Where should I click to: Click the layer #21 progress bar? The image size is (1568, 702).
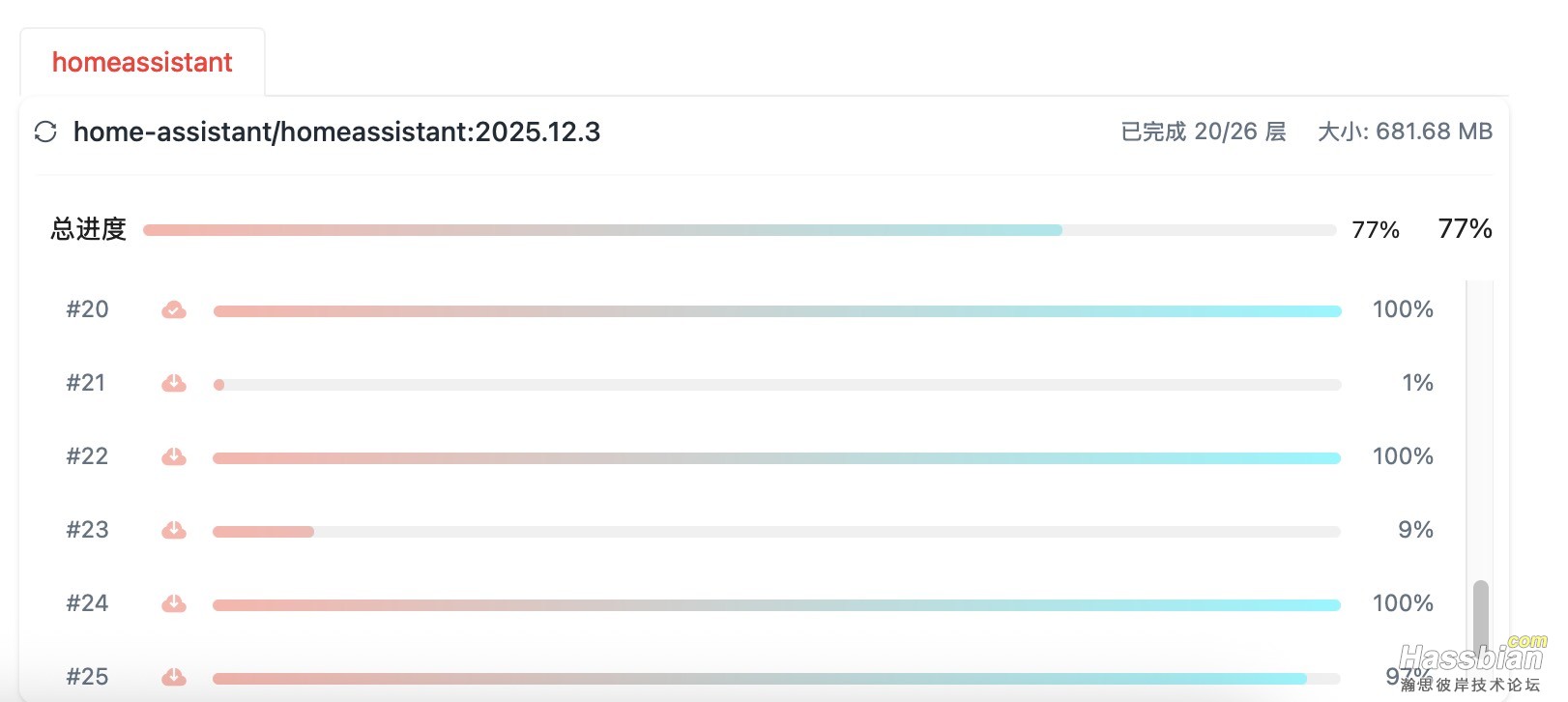pyautogui.click(x=776, y=385)
